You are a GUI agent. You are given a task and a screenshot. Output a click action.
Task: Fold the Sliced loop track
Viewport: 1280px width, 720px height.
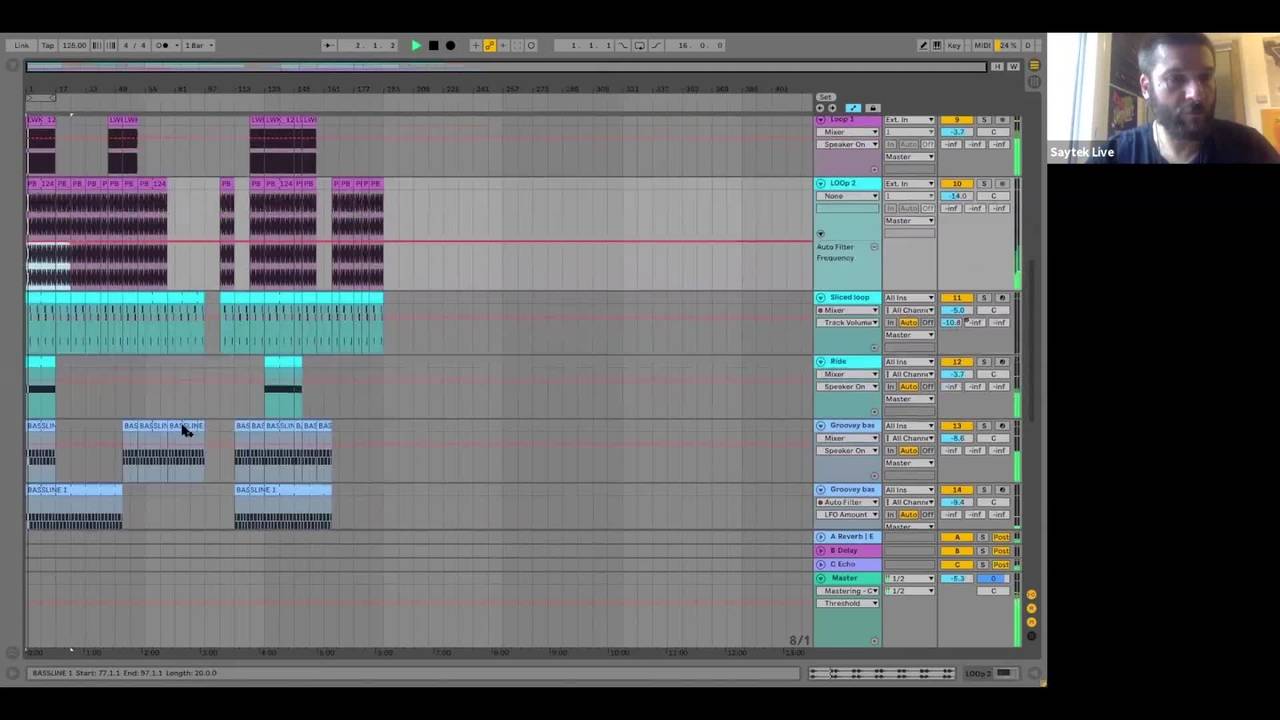(821, 298)
